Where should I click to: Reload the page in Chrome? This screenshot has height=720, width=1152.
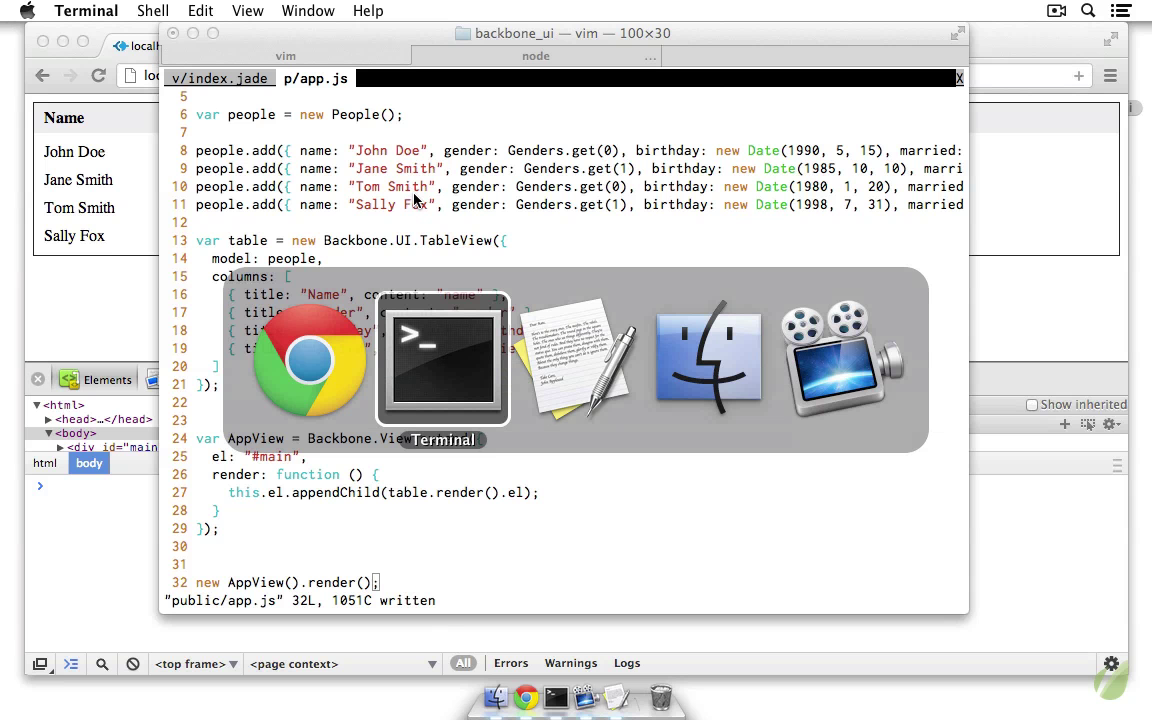pyautogui.click(x=98, y=76)
